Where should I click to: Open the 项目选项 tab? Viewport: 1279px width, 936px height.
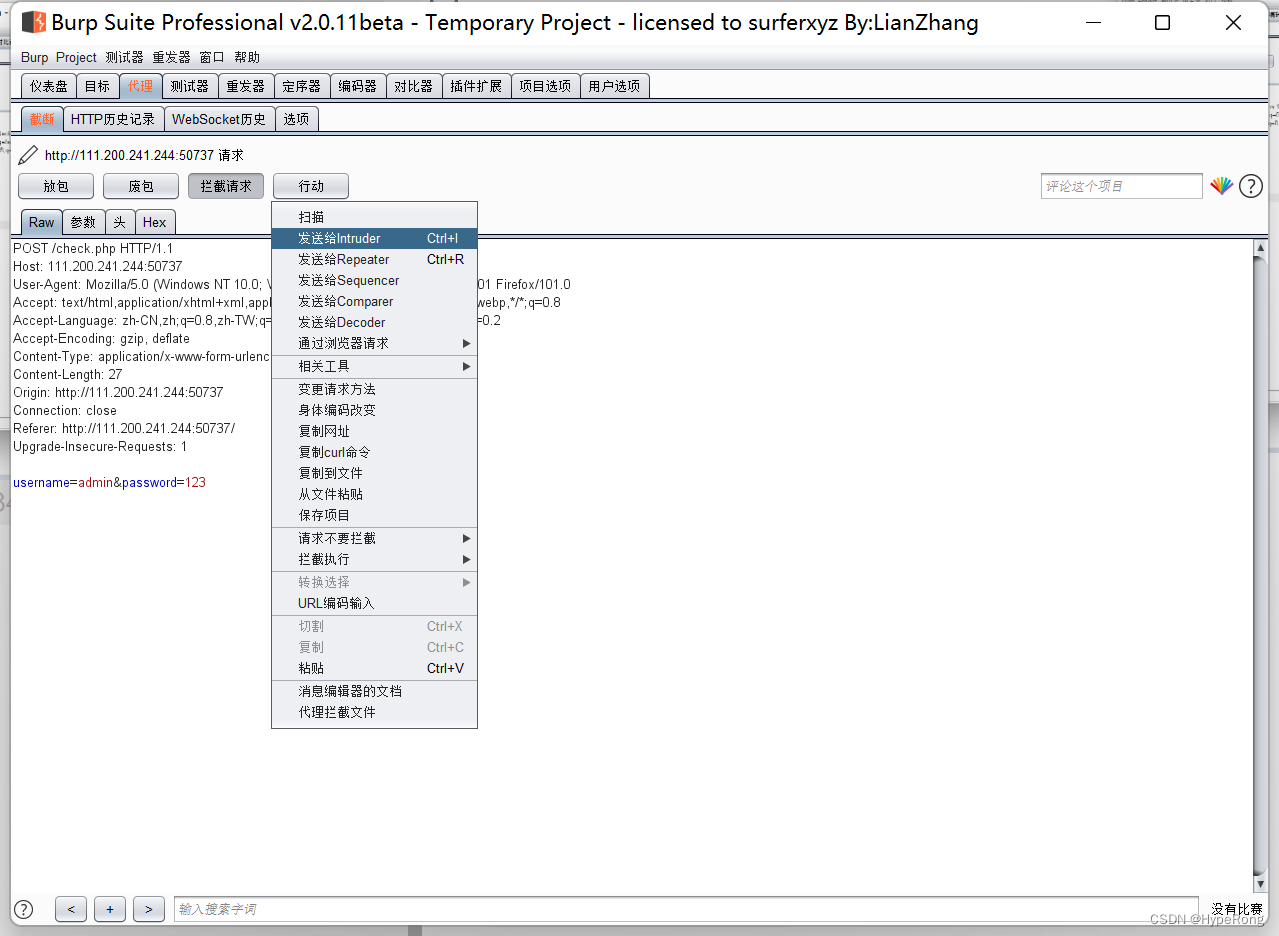tap(545, 86)
